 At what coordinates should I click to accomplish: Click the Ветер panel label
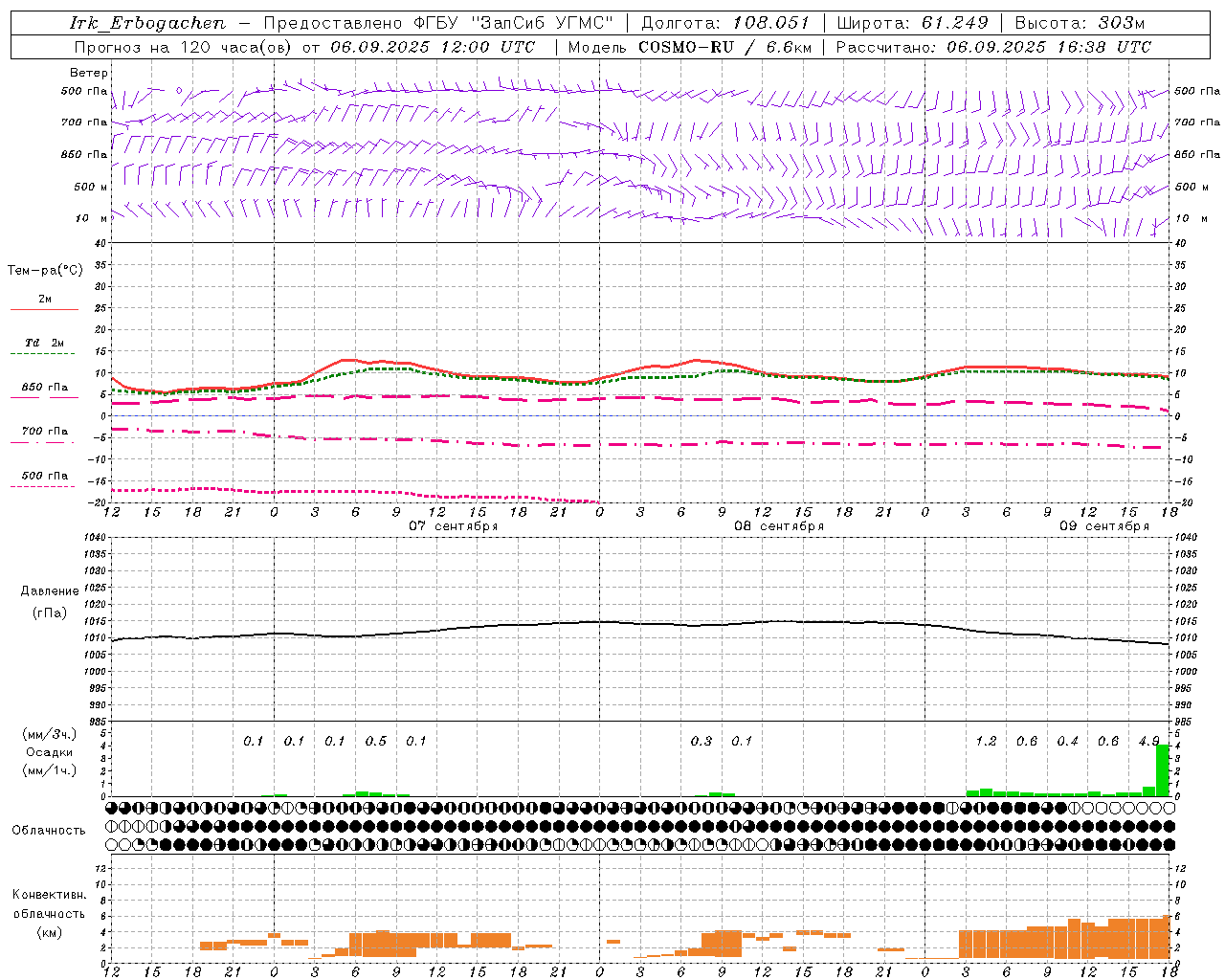(x=89, y=73)
